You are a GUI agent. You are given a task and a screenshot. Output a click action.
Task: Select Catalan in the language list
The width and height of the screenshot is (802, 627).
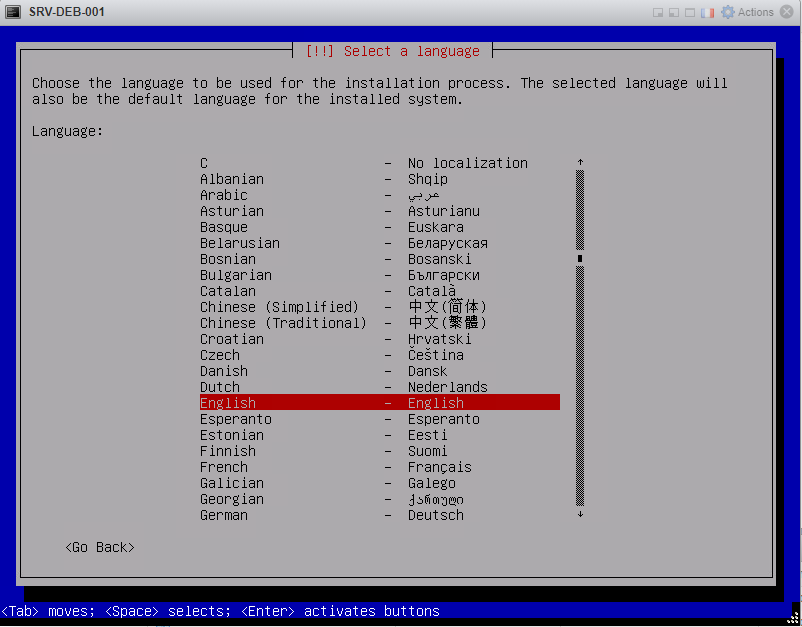(380, 291)
